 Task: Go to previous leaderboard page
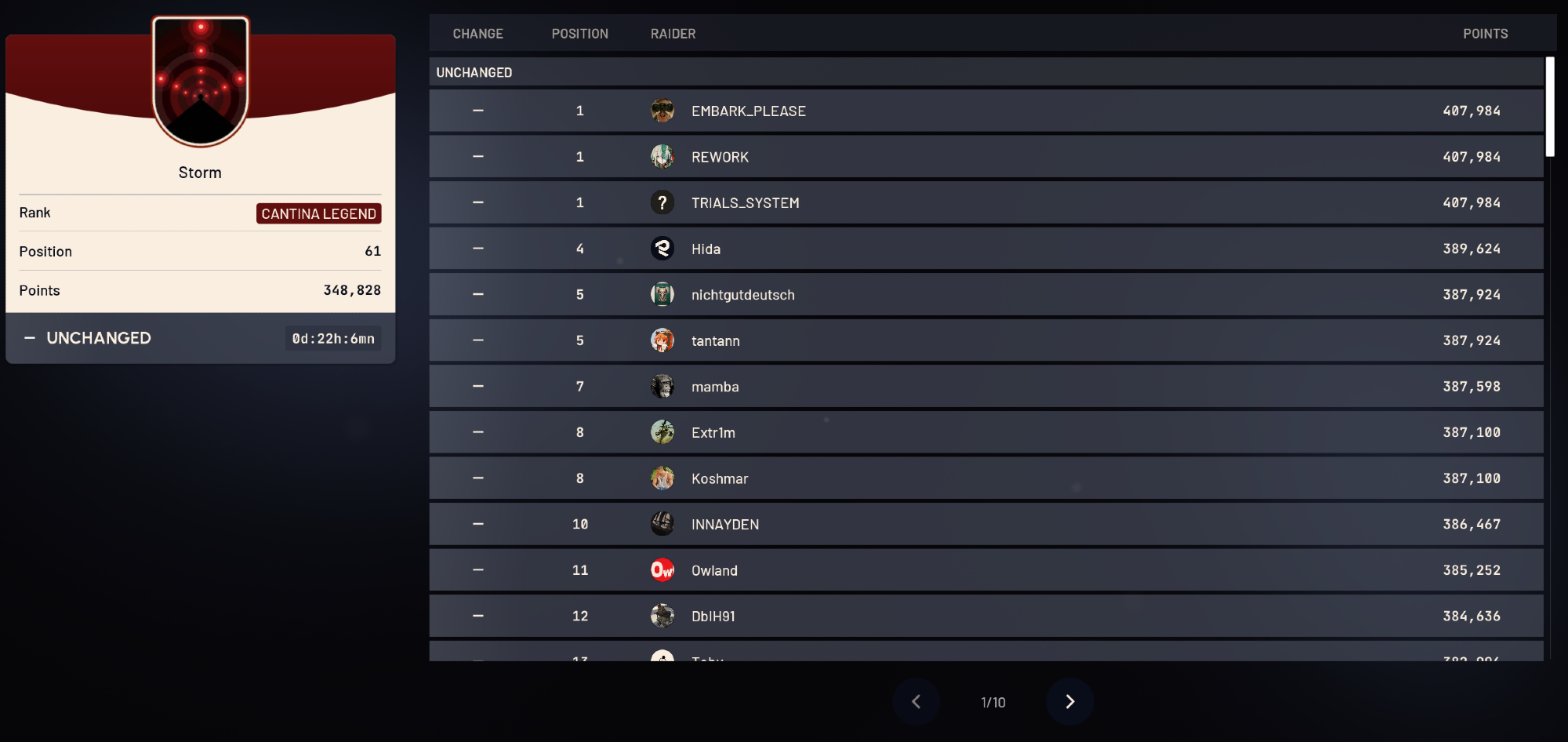pyautogui.click(x=916, y=701)
